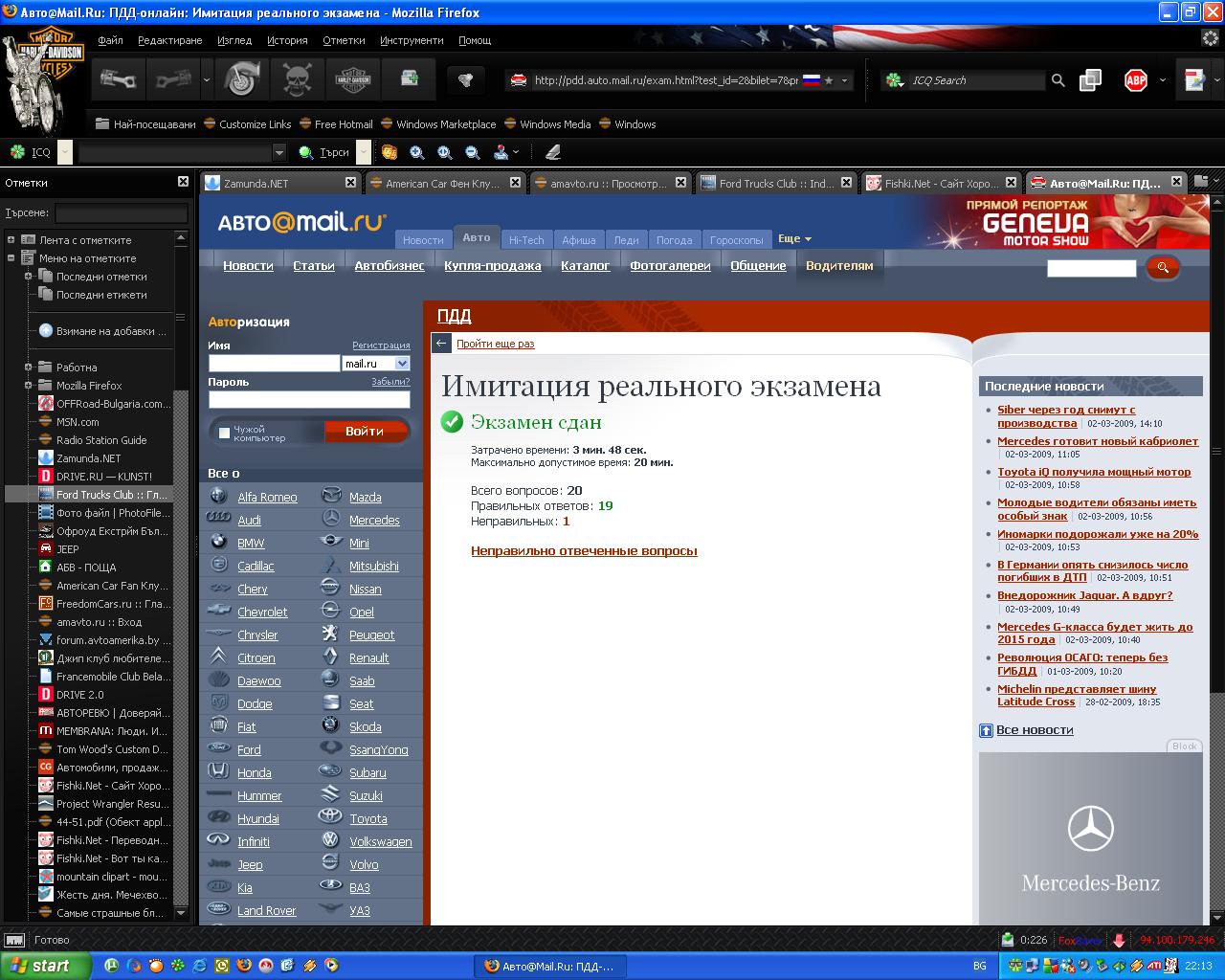Open the 'Отметки' menu
This screenshot has width=1225, height=980.
tap(344, 40)
